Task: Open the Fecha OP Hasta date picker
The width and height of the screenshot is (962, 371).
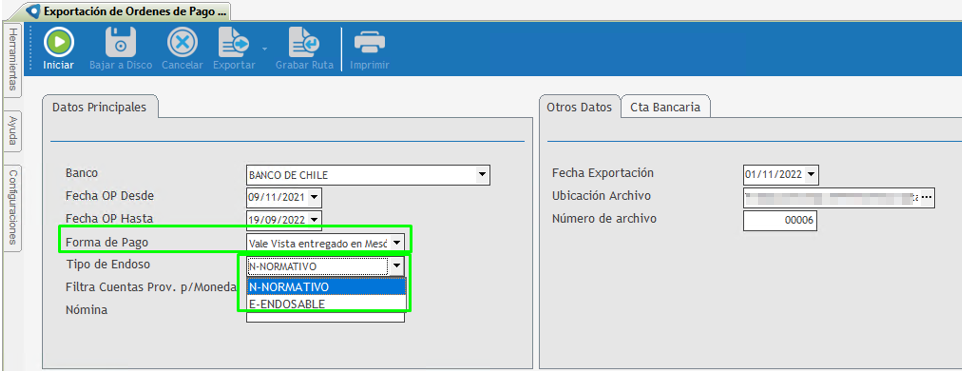Action: (314, 219)
